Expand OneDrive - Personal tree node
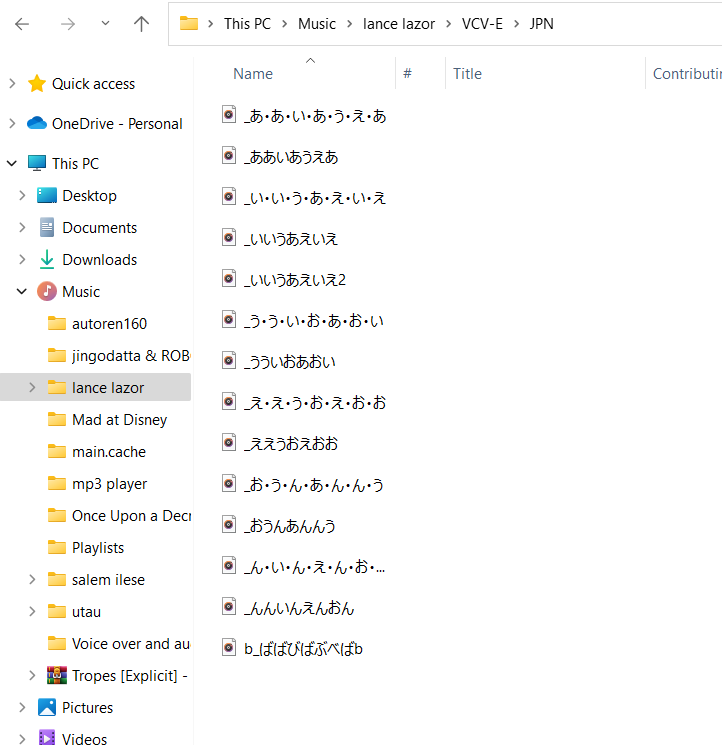The width and height of the screenshot is (722, 745). coord(12,124)
